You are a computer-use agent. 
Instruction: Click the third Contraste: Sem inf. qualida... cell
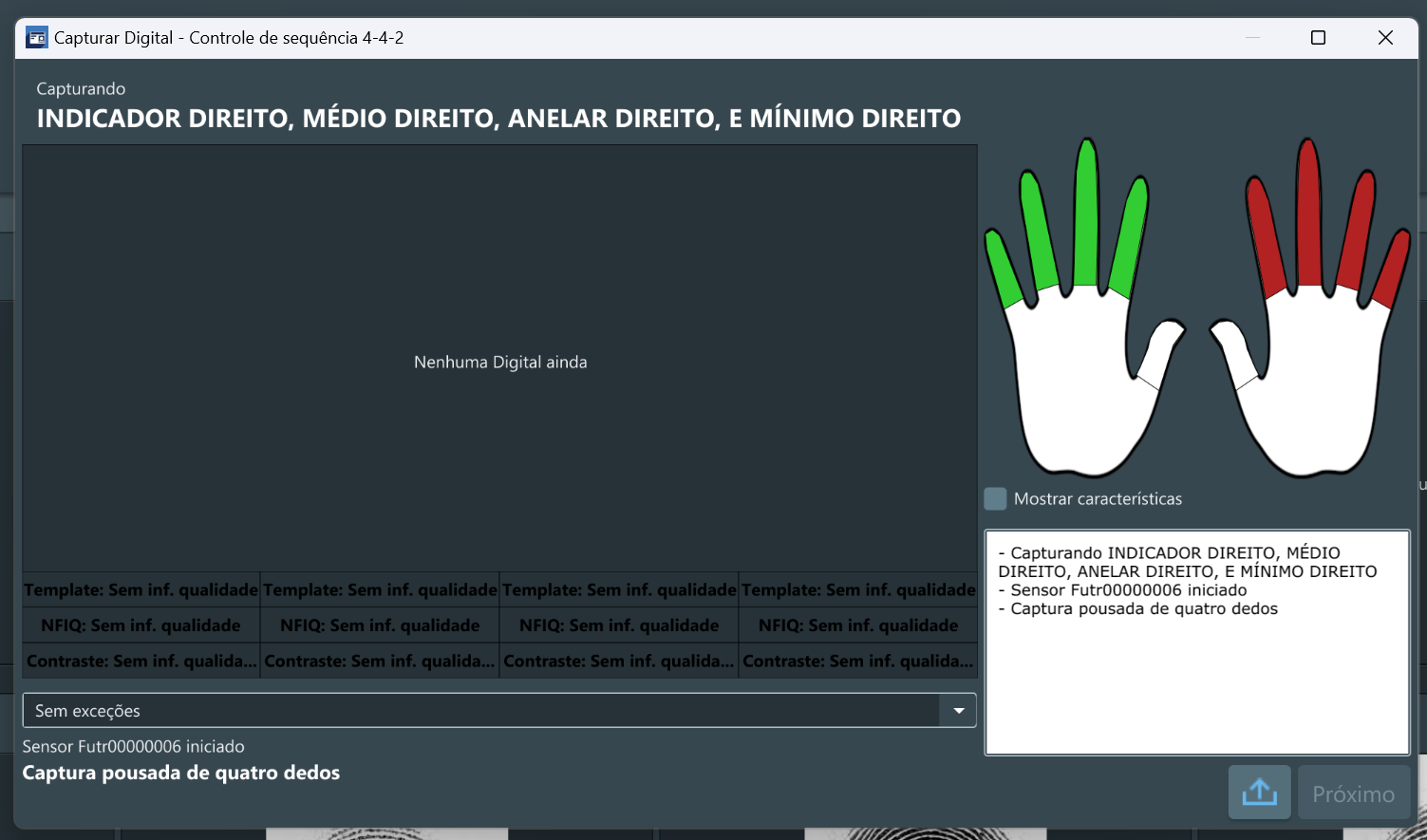tap(620, 661)
